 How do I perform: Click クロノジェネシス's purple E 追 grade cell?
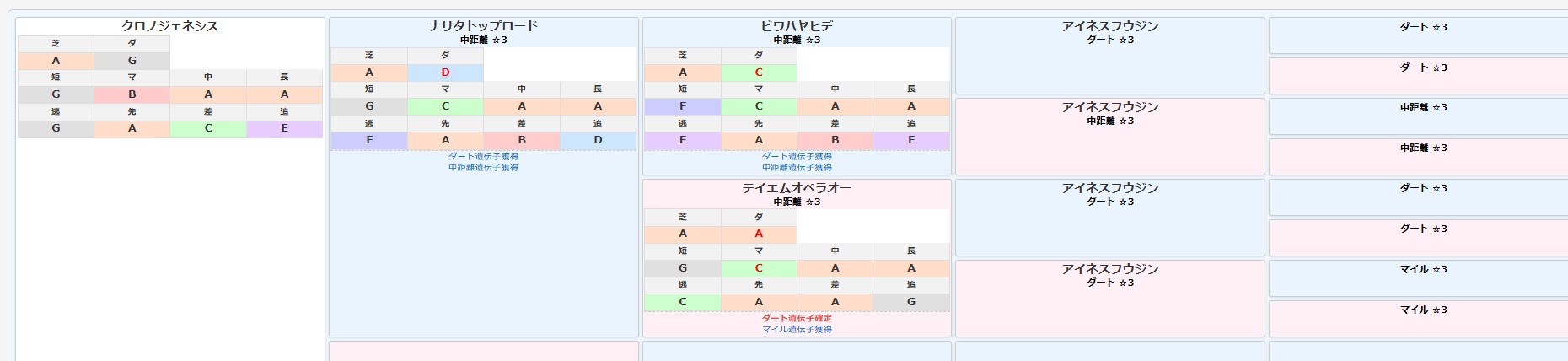tap(284, 128)
